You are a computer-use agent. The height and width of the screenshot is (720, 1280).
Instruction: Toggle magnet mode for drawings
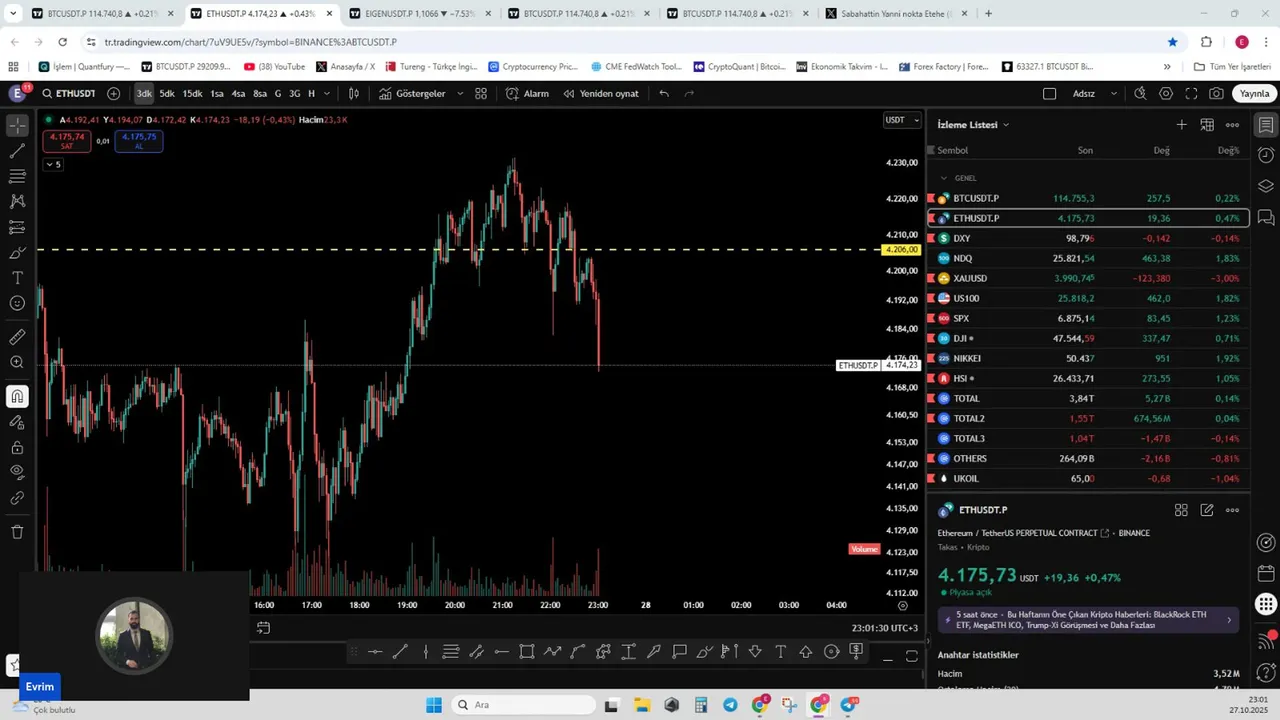pos(17,396)
